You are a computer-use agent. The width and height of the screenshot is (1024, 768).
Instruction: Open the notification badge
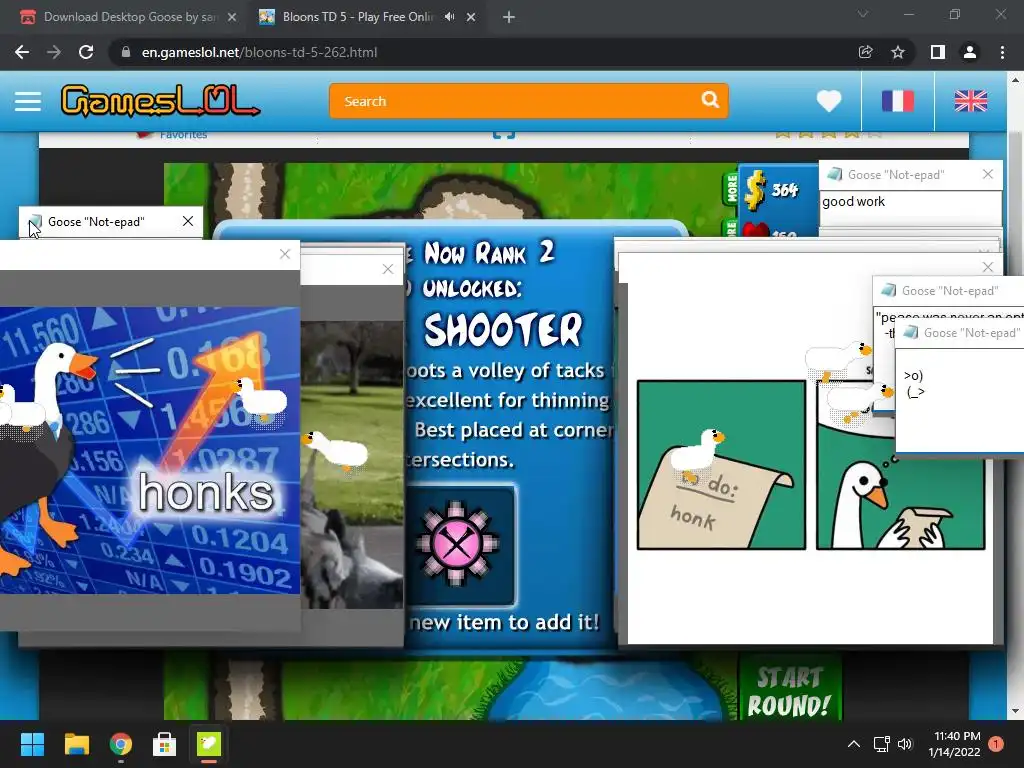click(x=995, y=744)
